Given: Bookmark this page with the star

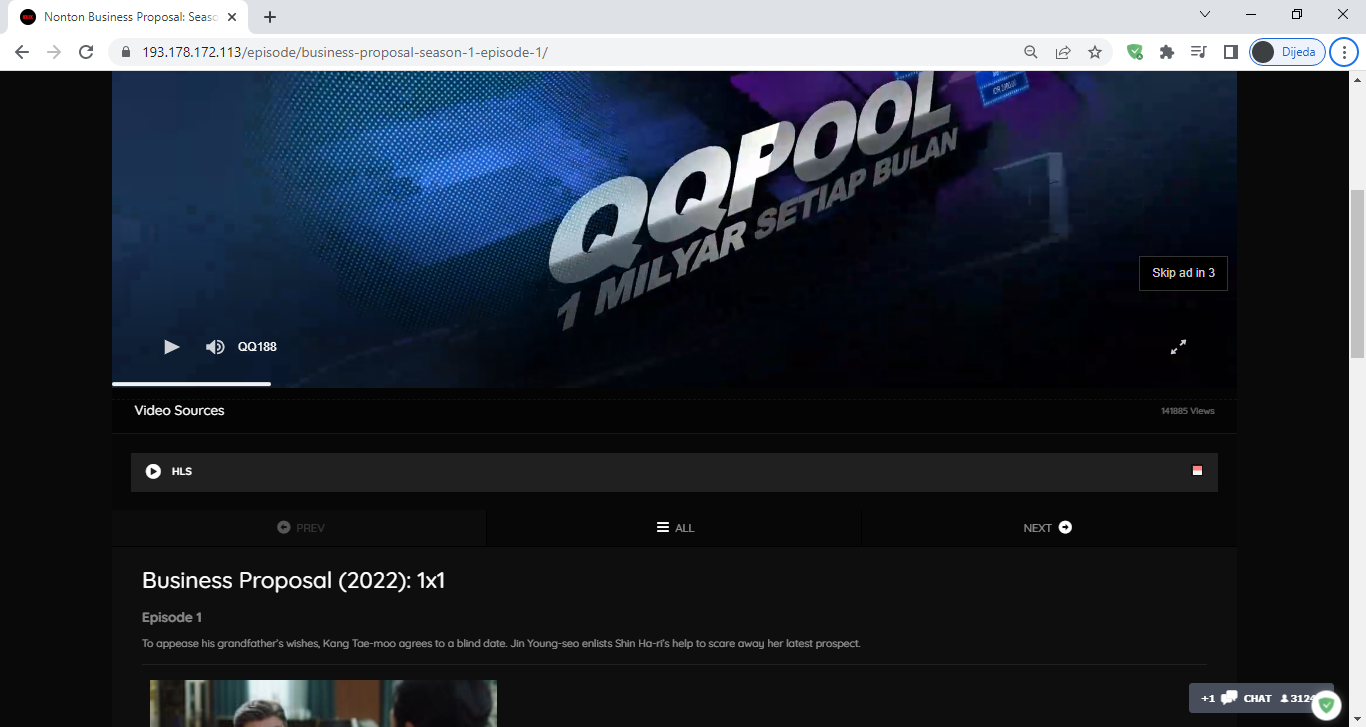Looking at the screenshot, I should pyautogui.click(x=1095, y=52).
